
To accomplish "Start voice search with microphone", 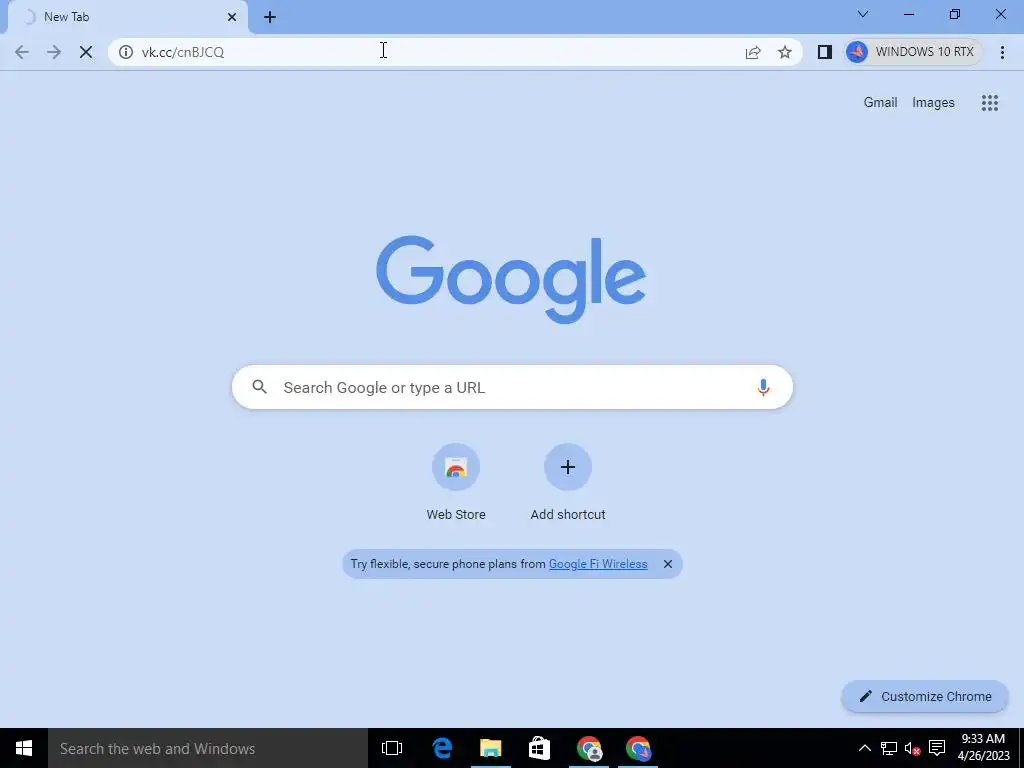I will (763, 387).
